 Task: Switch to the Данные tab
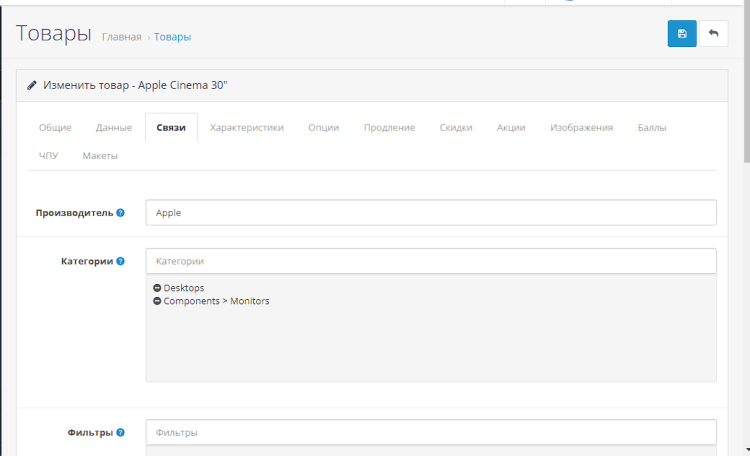[x=114, y=128]
